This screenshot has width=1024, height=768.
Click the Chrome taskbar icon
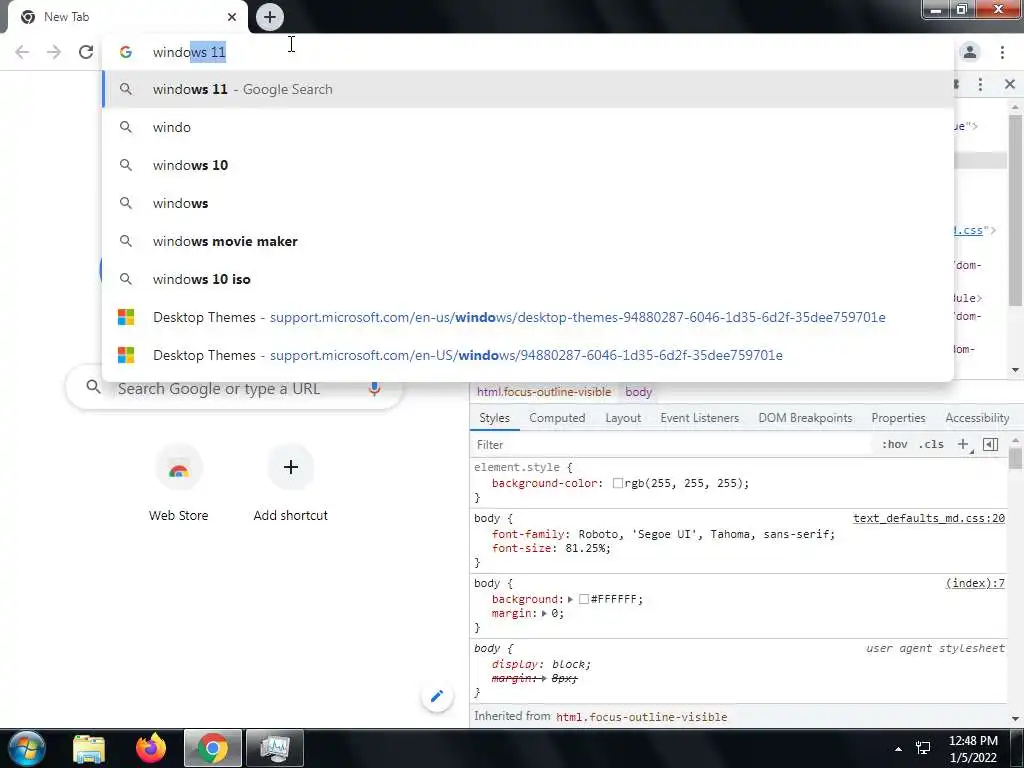click(x=212, y=748)
